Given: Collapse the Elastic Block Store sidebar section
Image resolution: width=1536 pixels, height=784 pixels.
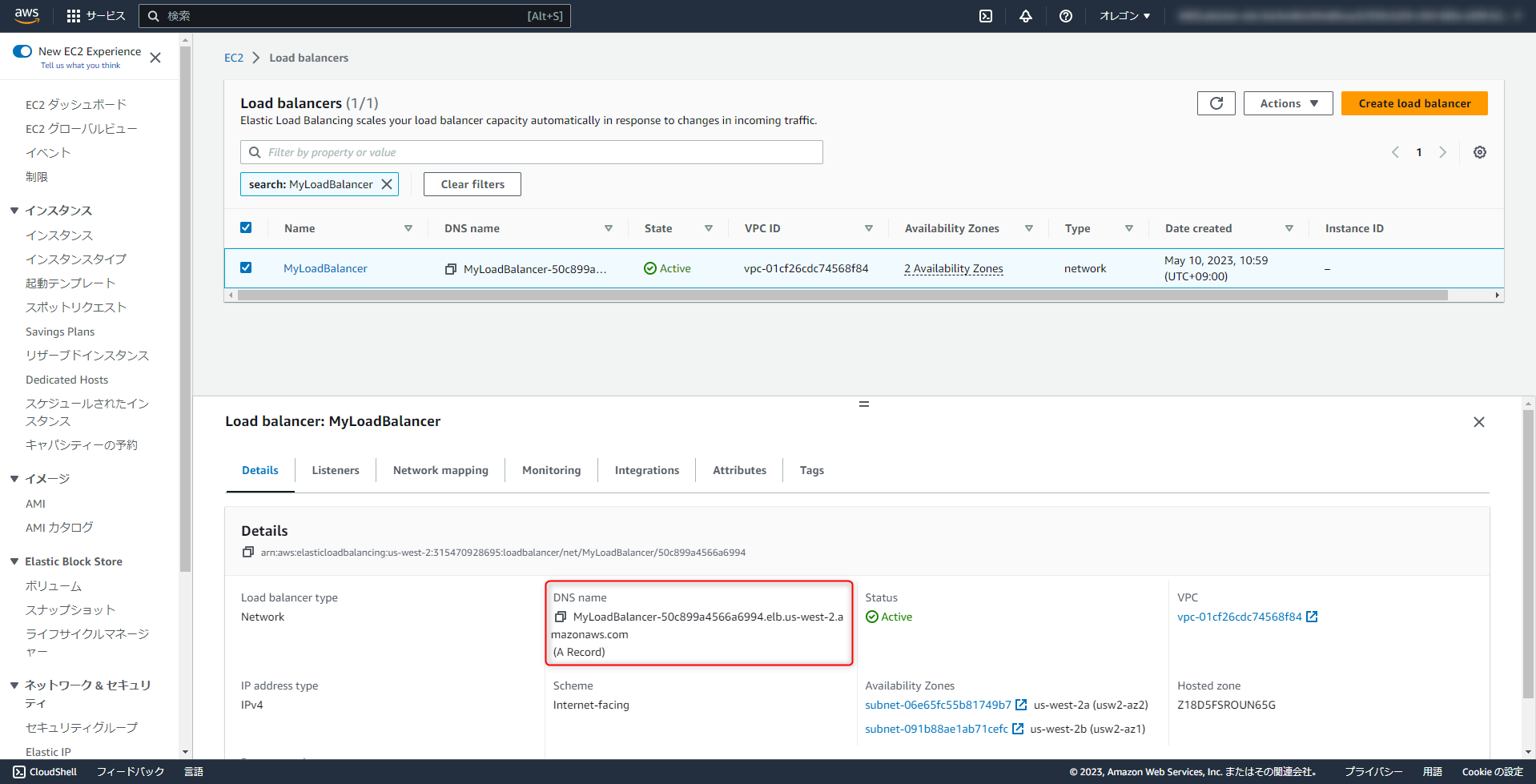Looking at the screenshot, I should click(14, 561).
